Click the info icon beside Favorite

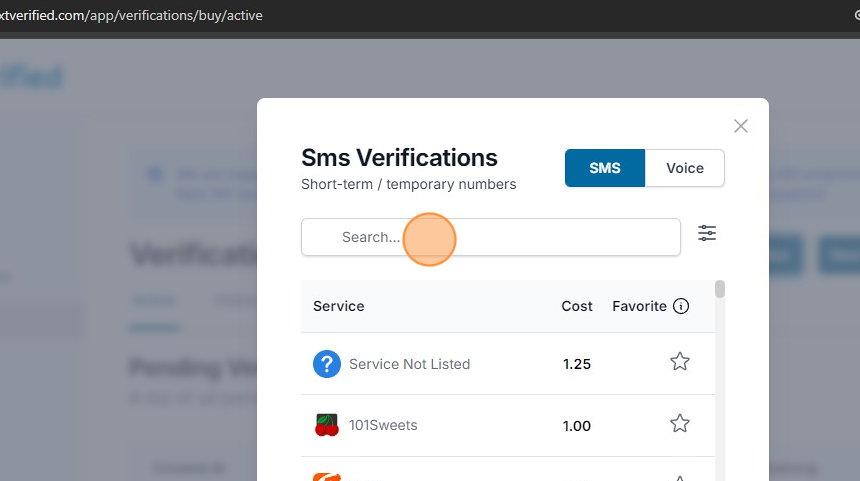pos(681,306)
